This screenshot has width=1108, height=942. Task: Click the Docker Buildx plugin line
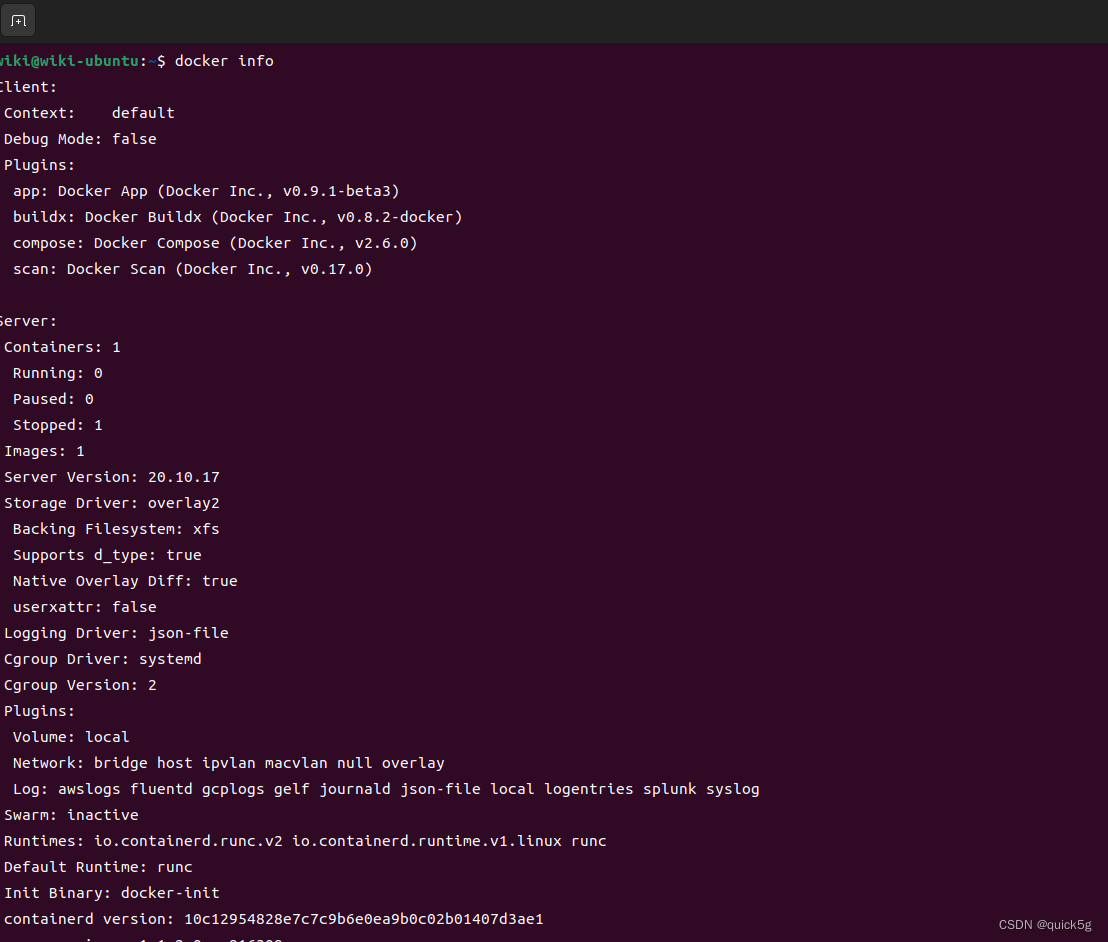pos(237,217)
